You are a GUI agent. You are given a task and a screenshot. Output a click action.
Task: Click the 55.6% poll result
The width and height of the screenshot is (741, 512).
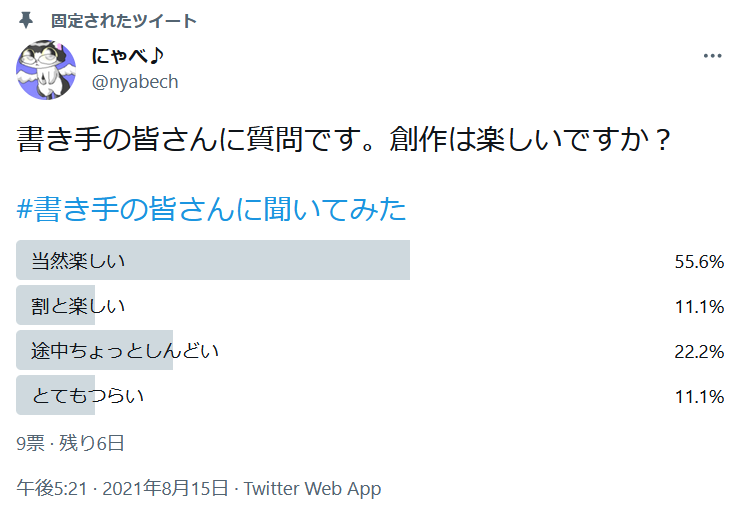pyautogui.click(x=699, y=262)
